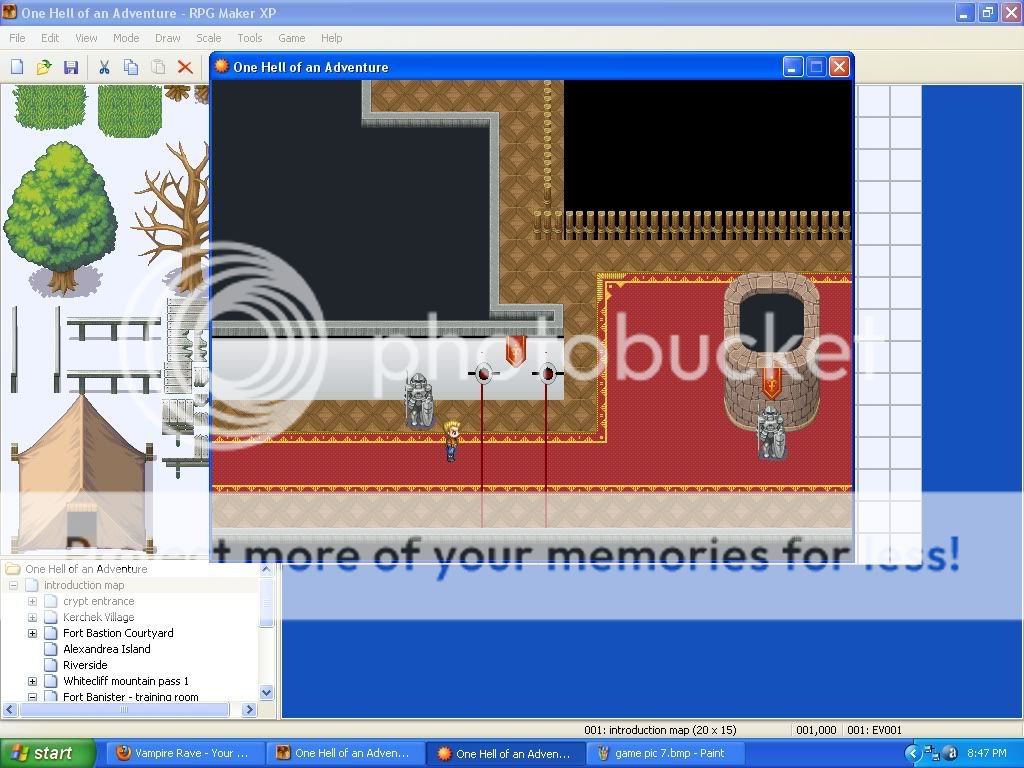Expand the Whitecliff mountain pass 1 node
Screen dimensions: 1024x768
[32, 681]
